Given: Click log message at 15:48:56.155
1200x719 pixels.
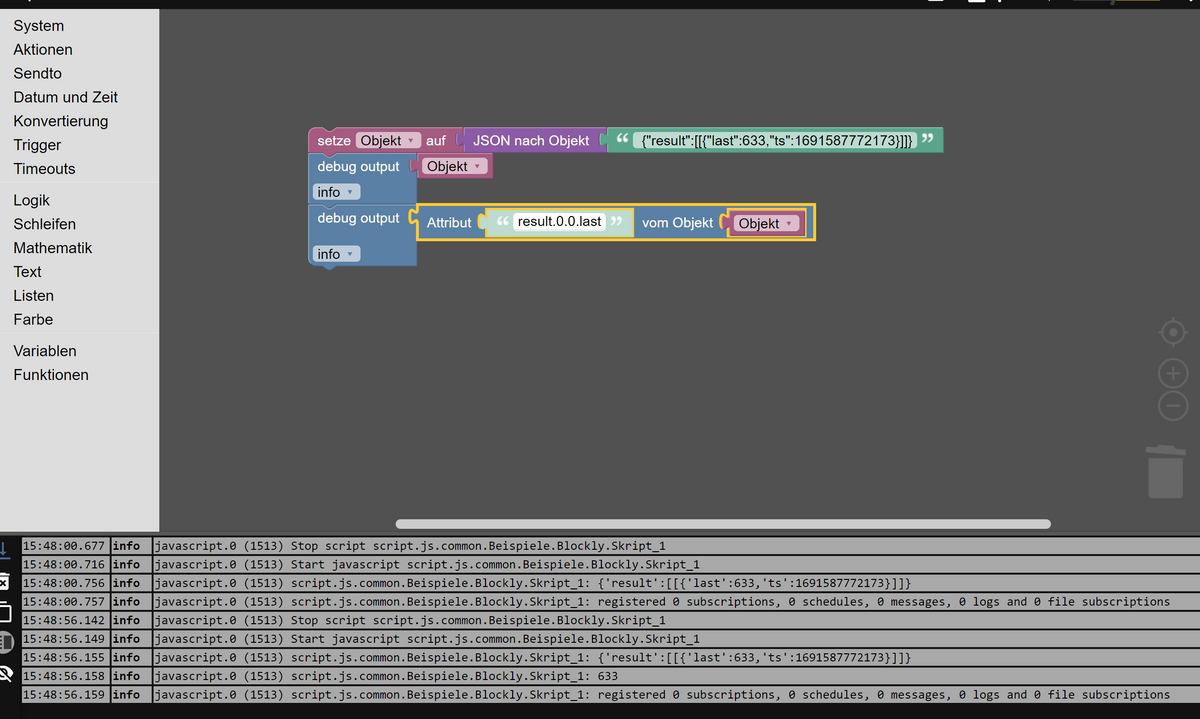Looking at the screenshot, I should click(676, 657).
